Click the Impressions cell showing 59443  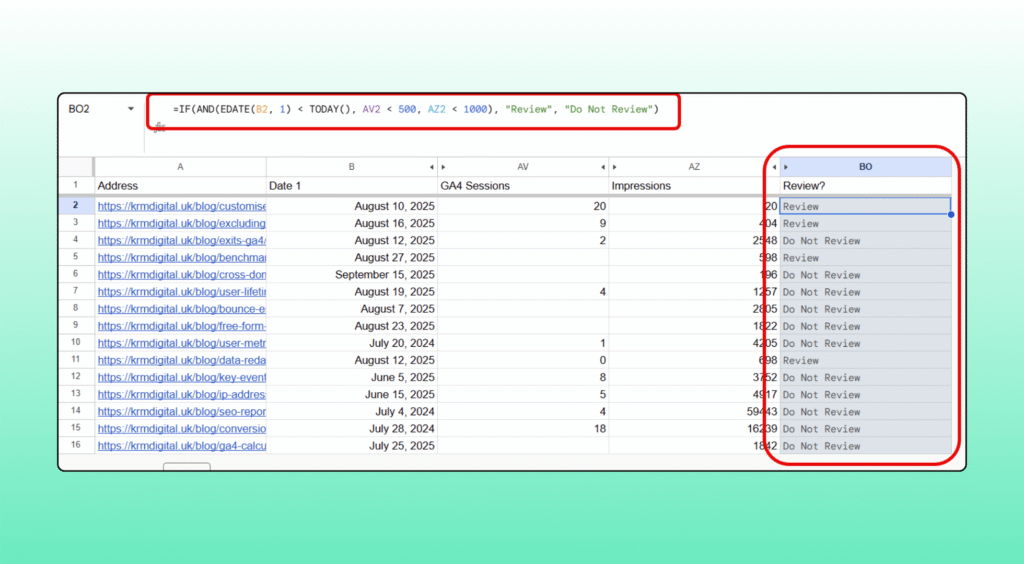[x=693, y=412]
